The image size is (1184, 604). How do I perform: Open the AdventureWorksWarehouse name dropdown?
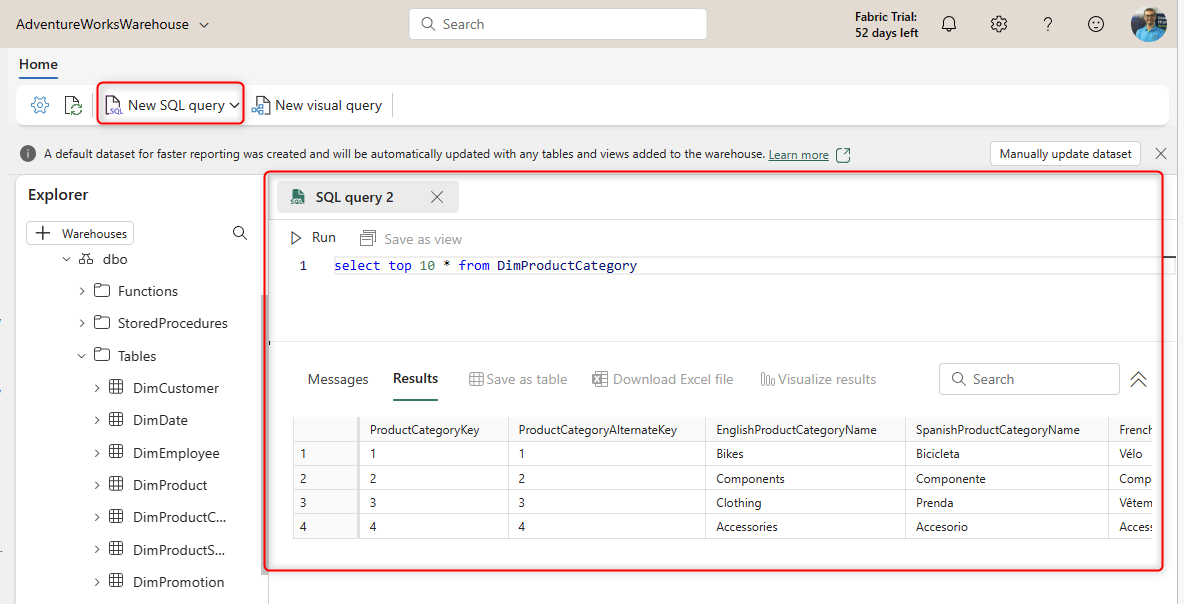204,24
